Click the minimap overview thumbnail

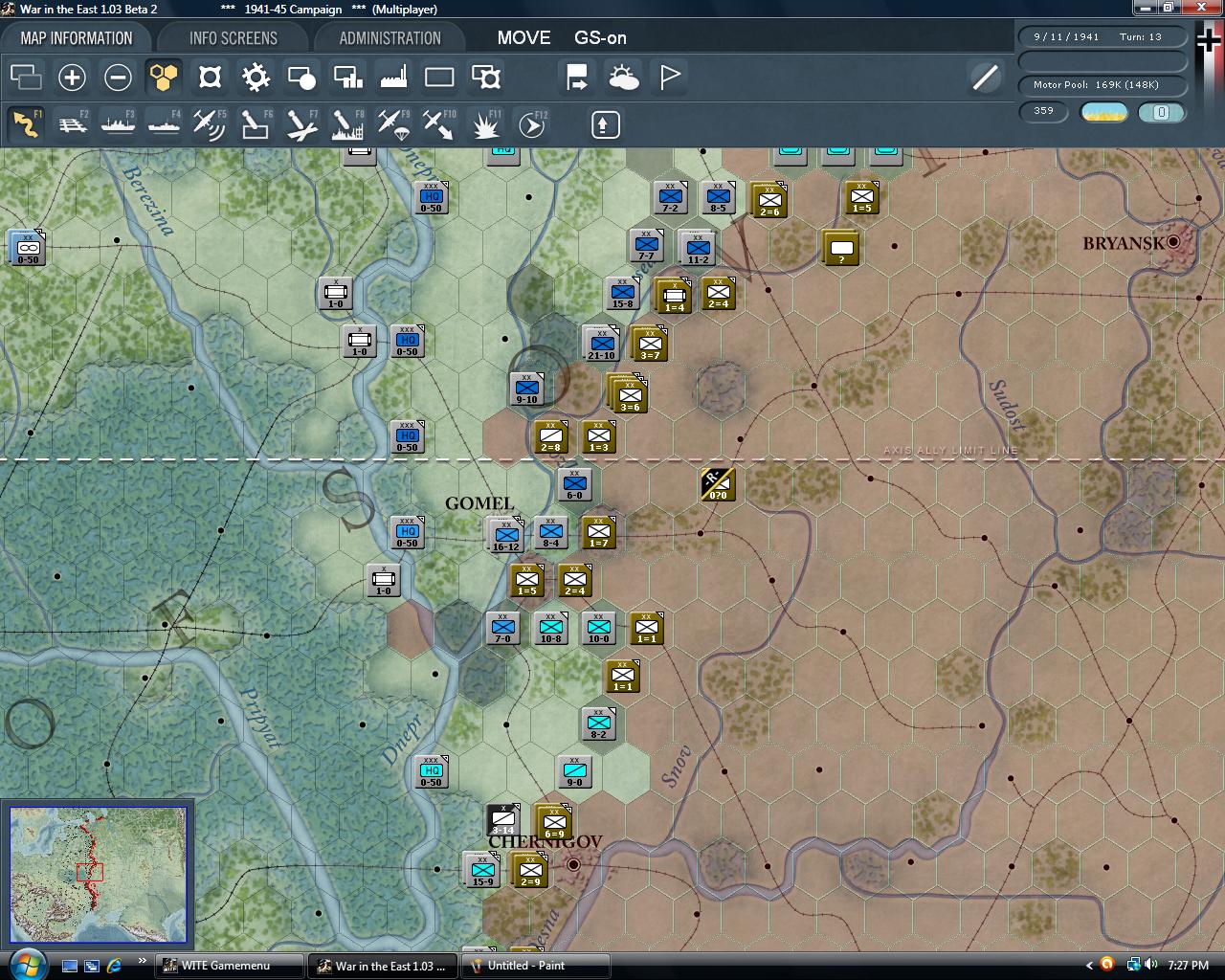(x=99, y=874)
